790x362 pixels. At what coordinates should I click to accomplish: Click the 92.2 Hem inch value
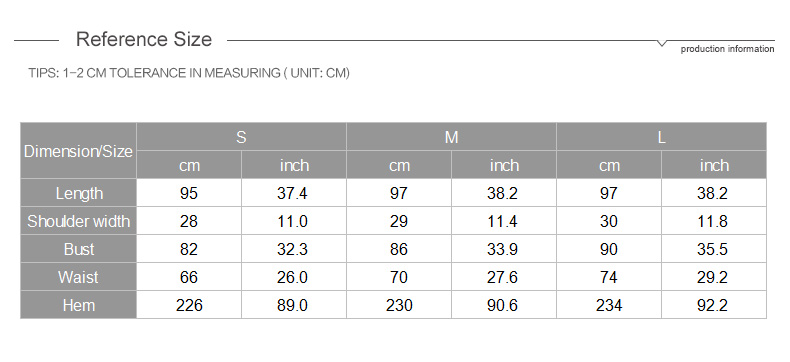click(x=714, y=305)
